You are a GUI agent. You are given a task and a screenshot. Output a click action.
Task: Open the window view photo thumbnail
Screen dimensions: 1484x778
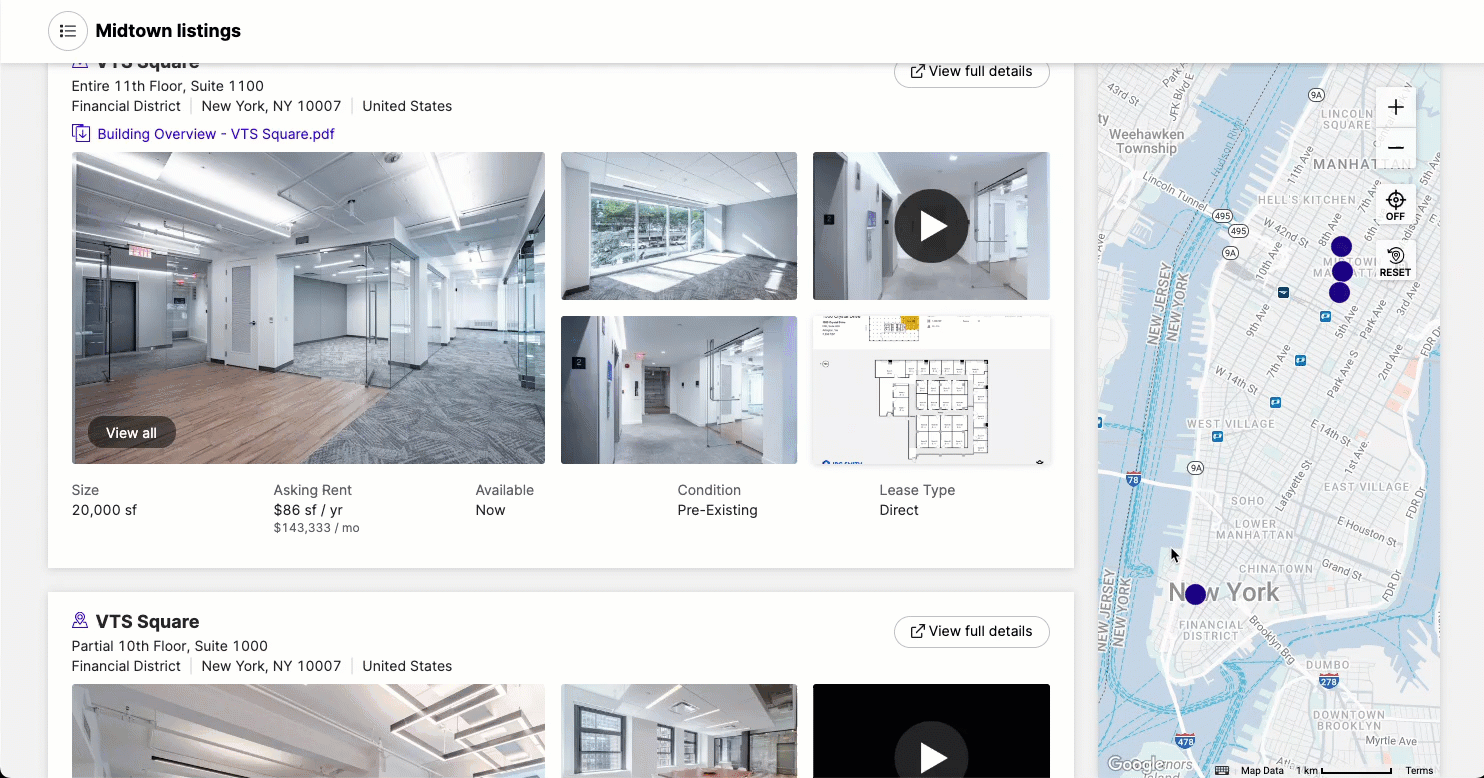tap(679, 226)
